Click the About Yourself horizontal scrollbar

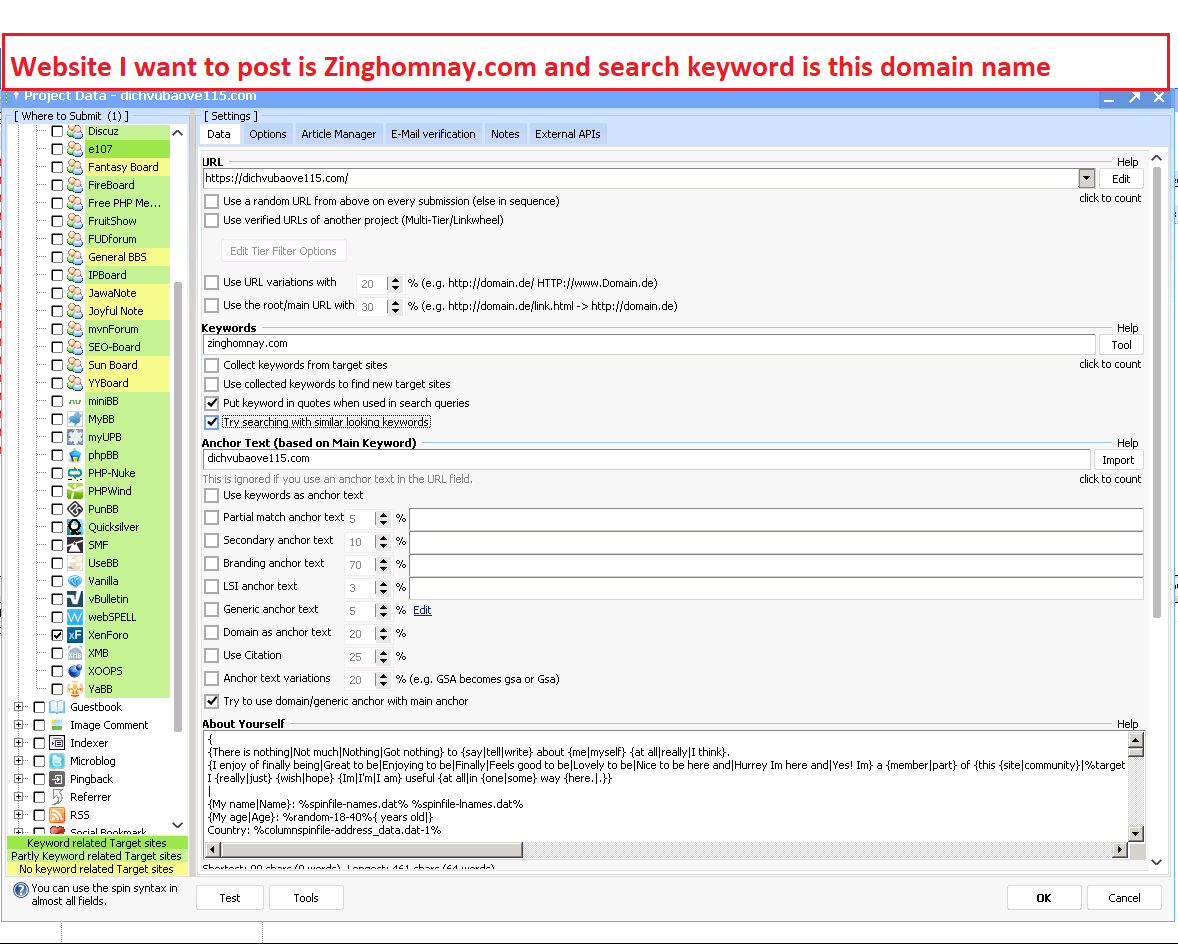click(x=371, y=849)
